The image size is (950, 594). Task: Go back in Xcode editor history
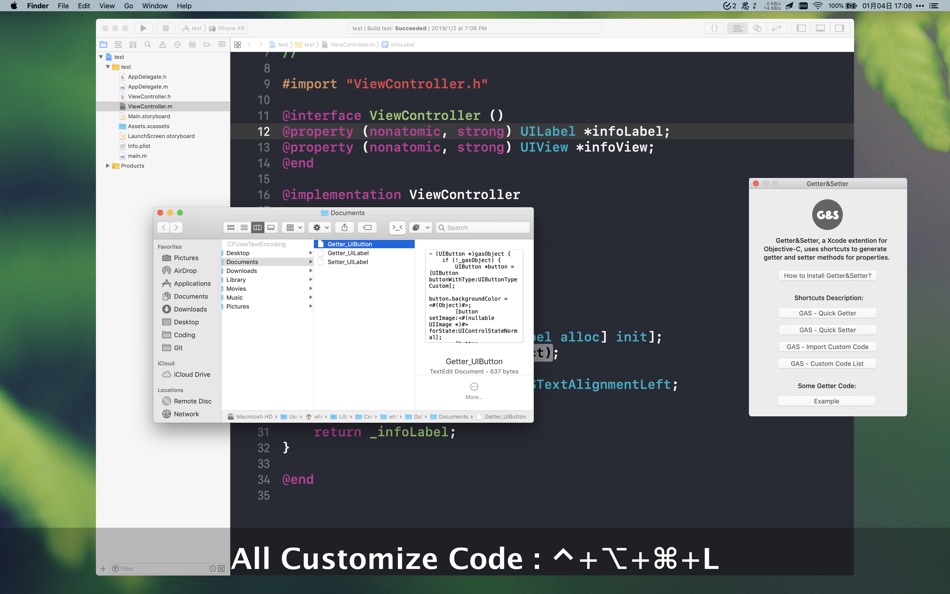tap(249, 45)
